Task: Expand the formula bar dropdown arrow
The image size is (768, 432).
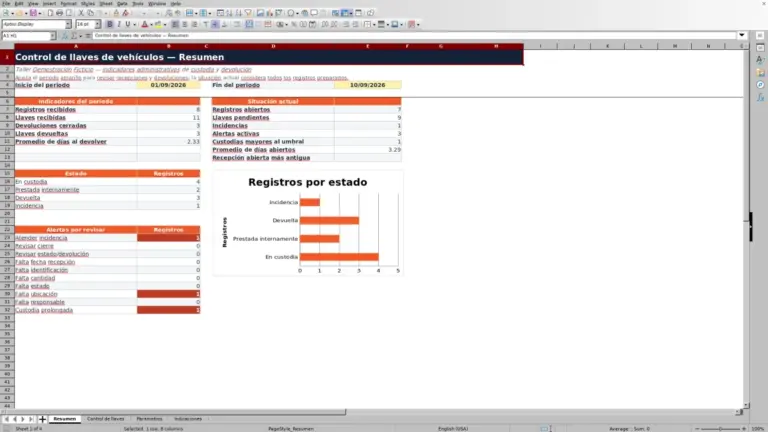Action: coord(742,35)
